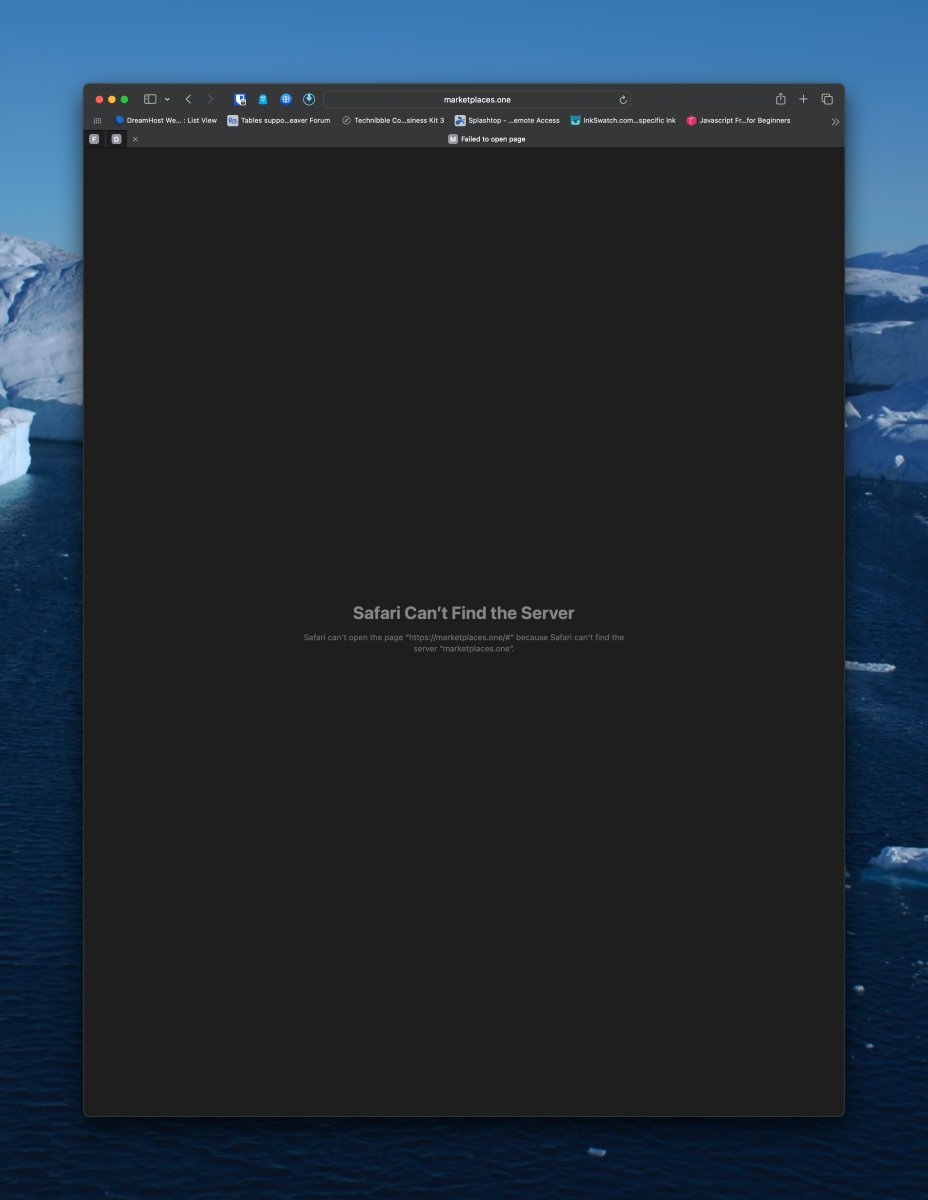Open the Downloads arrow icon
This screenshot has height=1200, width=928.
309,99
